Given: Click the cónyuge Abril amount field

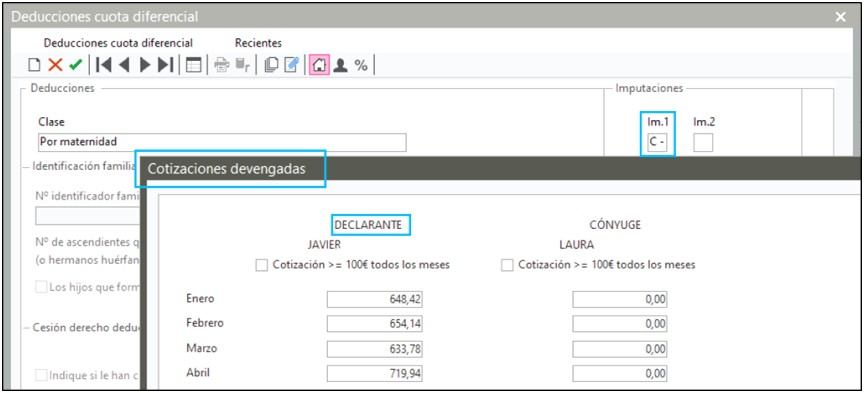Looking at the screenshot, I should 620,374.
